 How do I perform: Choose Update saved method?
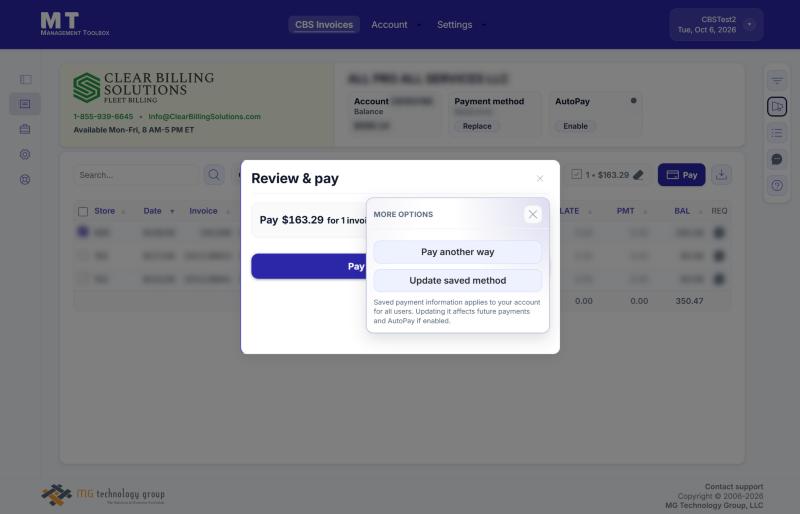458,281
